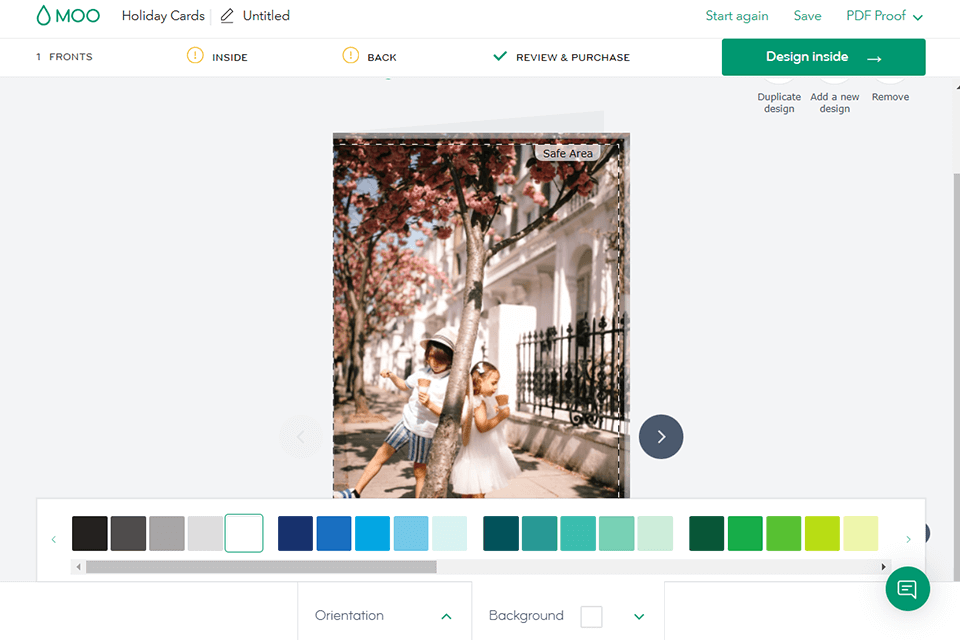Choose the selected white color swatch

(244, 533)
